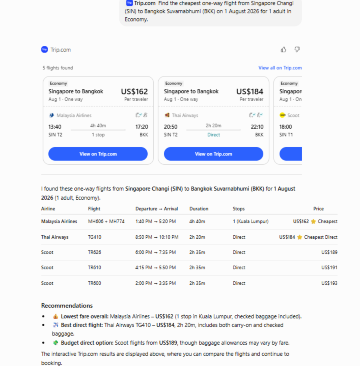The width and height of the screenshot is (360, 366).
Task: Click the "5 flights found" text
Action: point(58,68)
